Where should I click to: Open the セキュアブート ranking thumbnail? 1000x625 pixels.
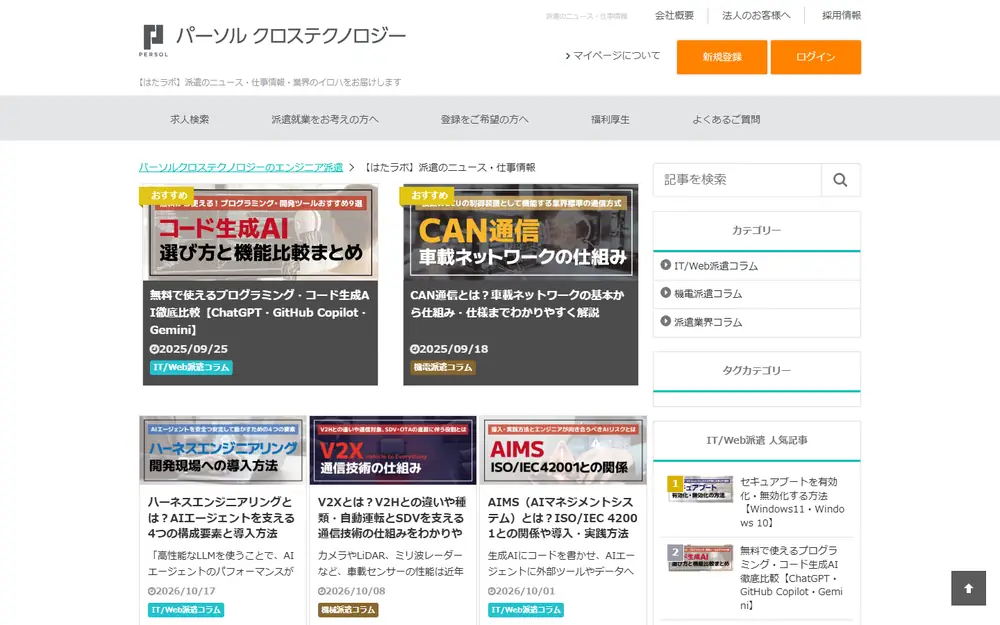(700, 489)
